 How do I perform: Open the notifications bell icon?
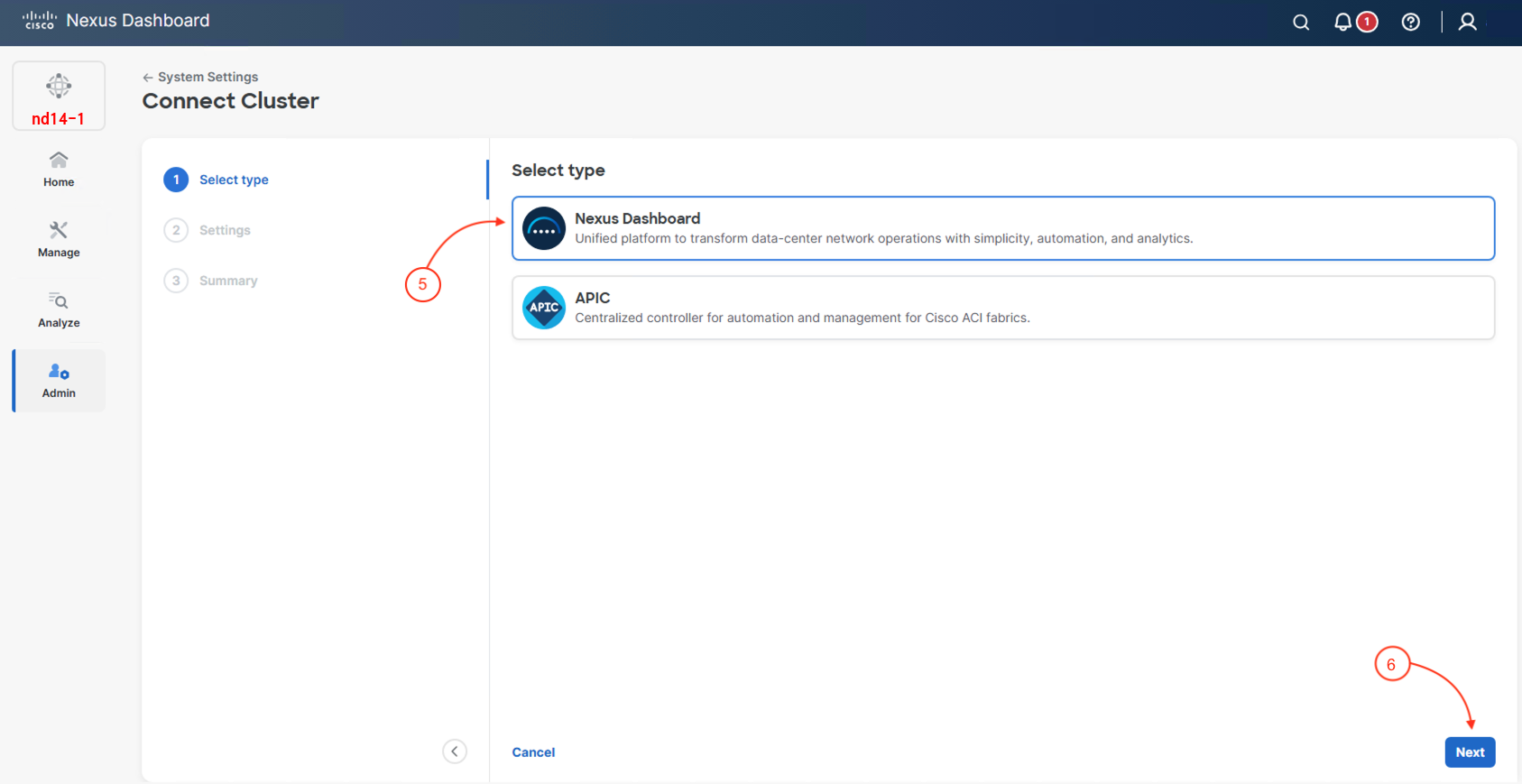coord(1342,23)
